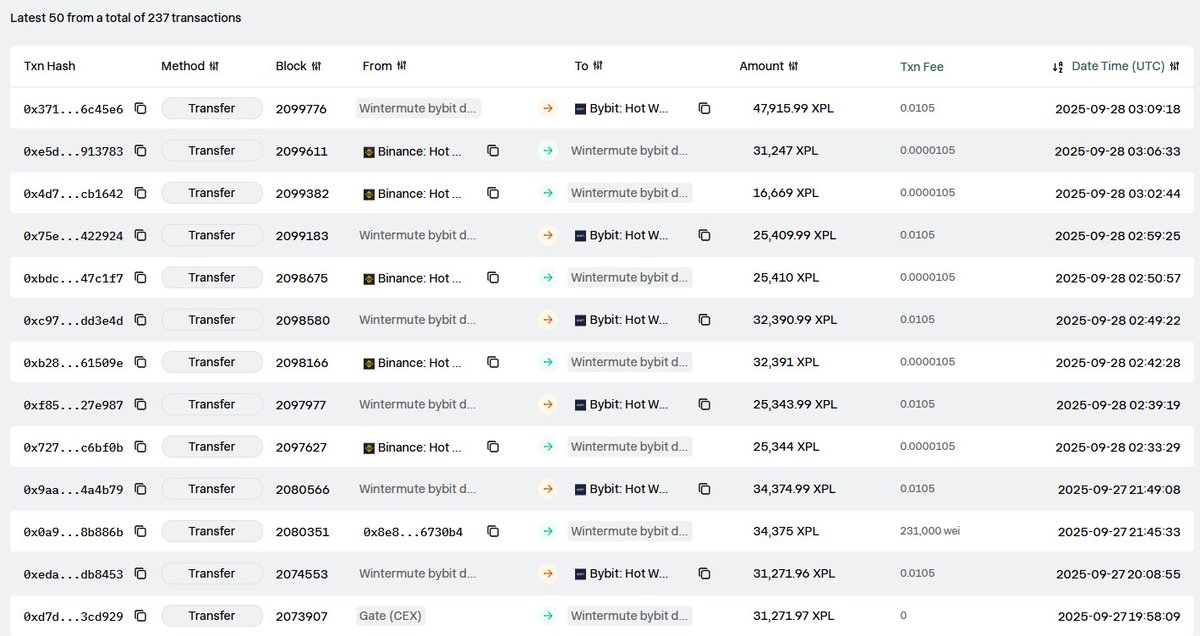The height and width of the screenshot is (636, 1200).
Task: Click outgoing arrow icon in block 2099776 row
Action: (547, 108)
